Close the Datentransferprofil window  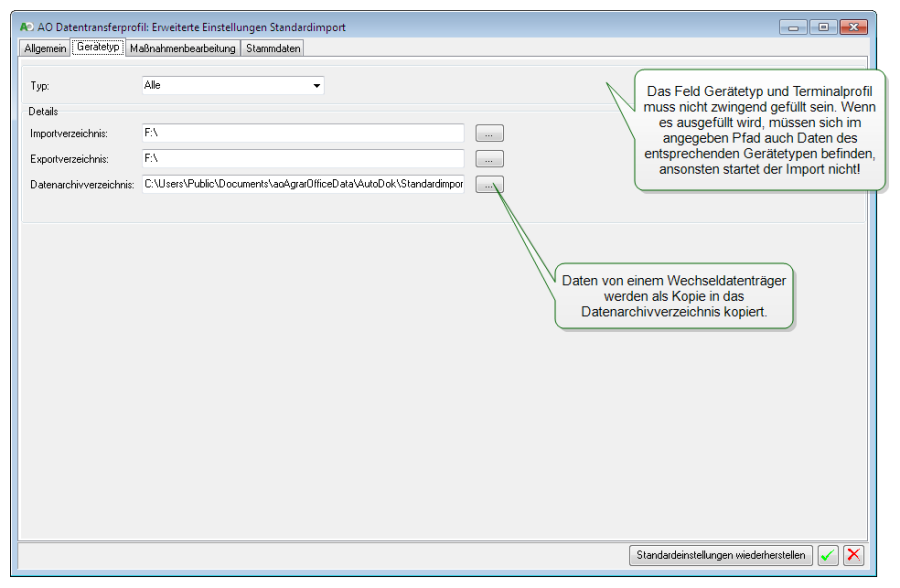coord(853,27)
